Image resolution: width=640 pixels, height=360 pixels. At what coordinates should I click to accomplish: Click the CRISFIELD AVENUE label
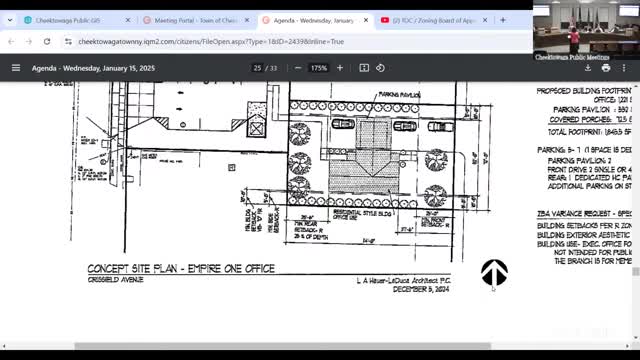116,280
